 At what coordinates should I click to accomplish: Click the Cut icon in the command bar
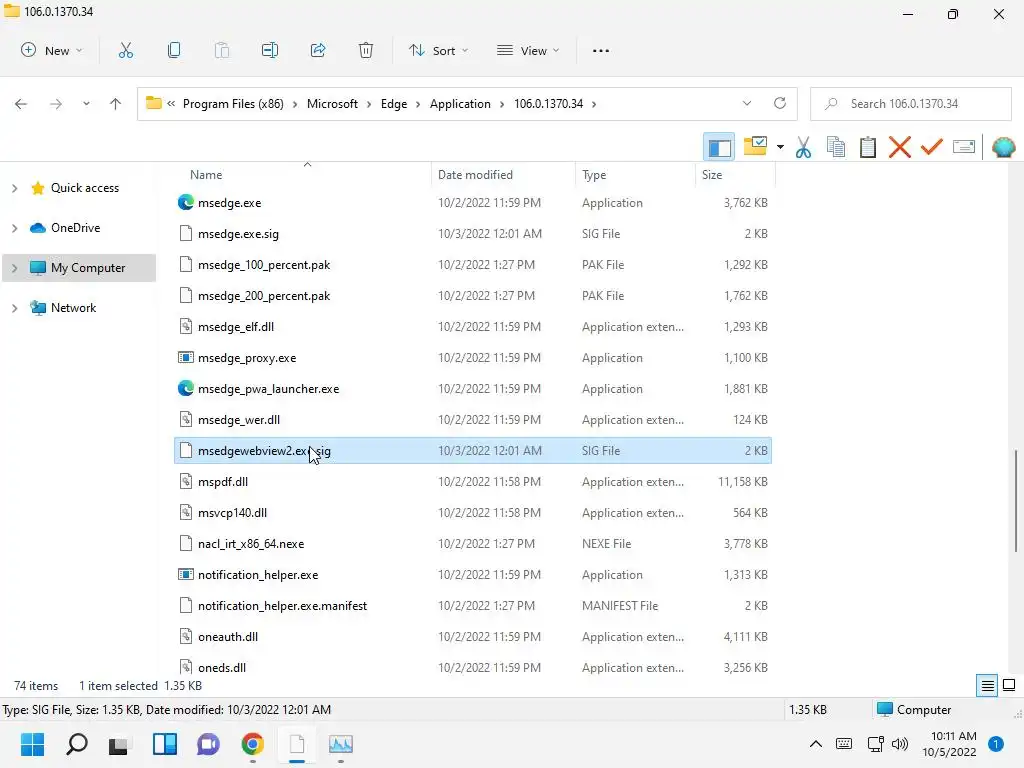point(126,50)
